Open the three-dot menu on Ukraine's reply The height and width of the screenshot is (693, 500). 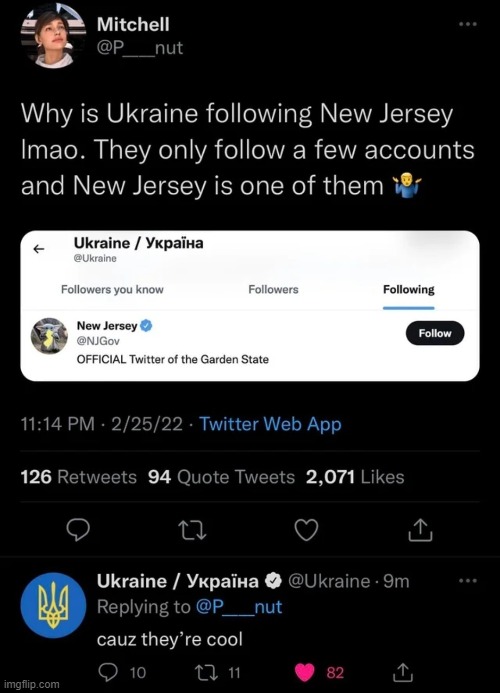tap(468, 580)
